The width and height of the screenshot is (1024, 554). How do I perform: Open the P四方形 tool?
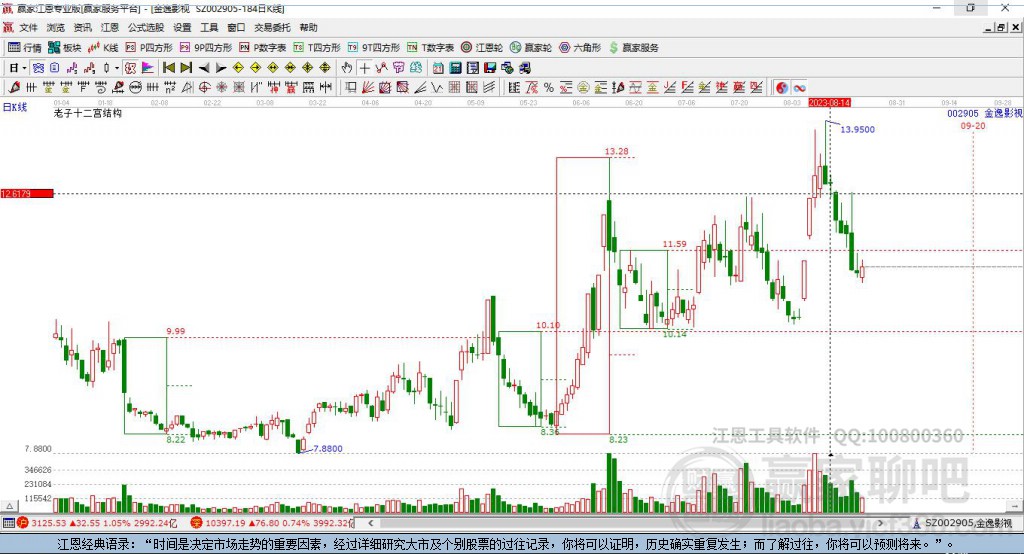coord(149,48)
